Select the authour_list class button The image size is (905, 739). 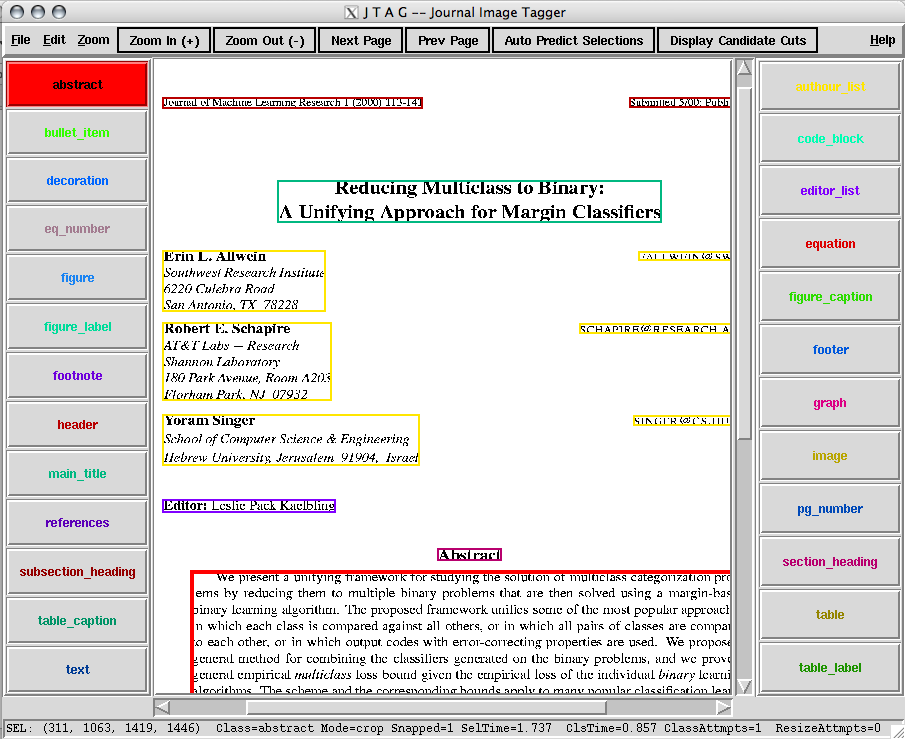830,87
